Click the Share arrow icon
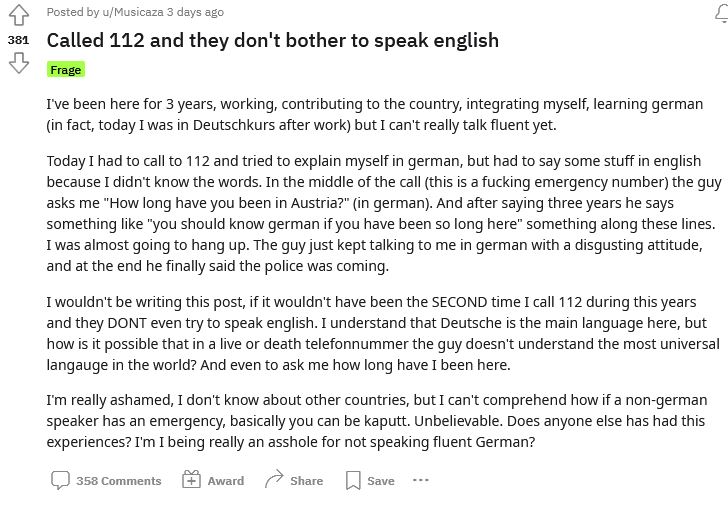The width and height of the screenshot is (728, 510). tap(274, 479)
